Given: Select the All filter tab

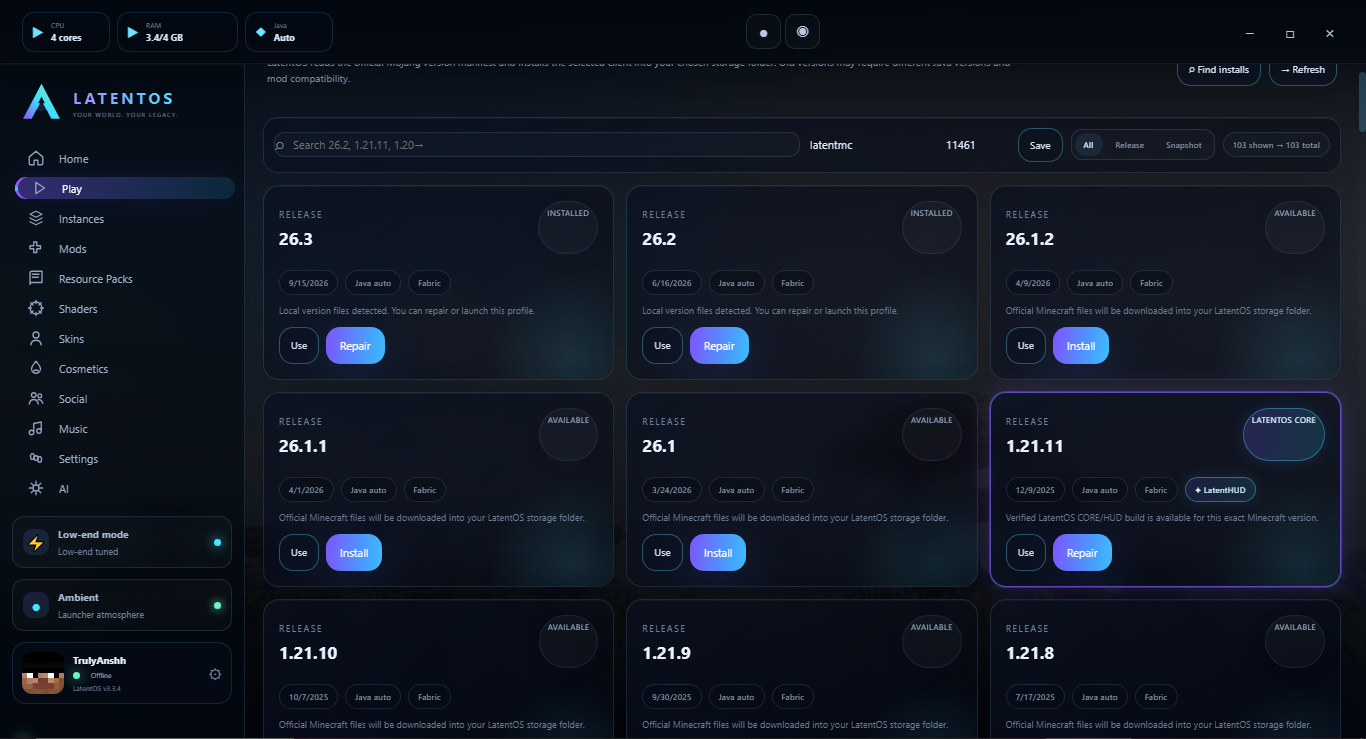Looking at the screenshot, I should (1088, 145).
